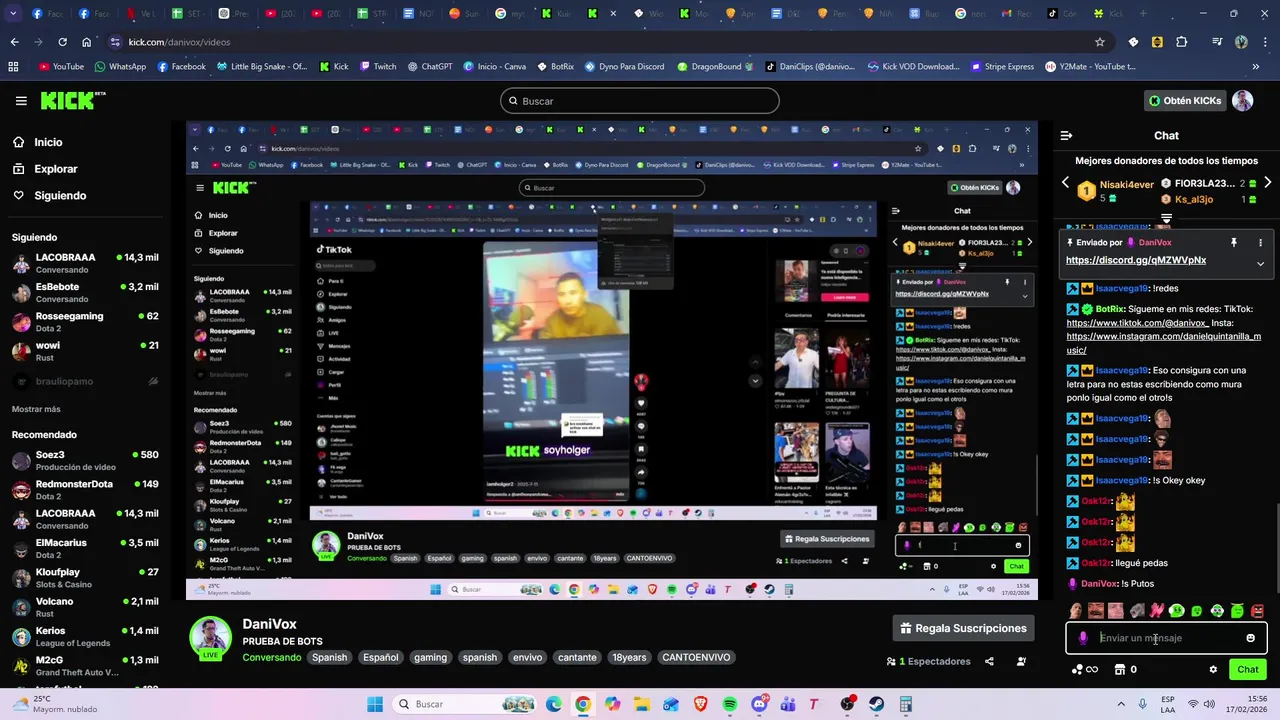Go to browser home page

click(x=87, y=42)
